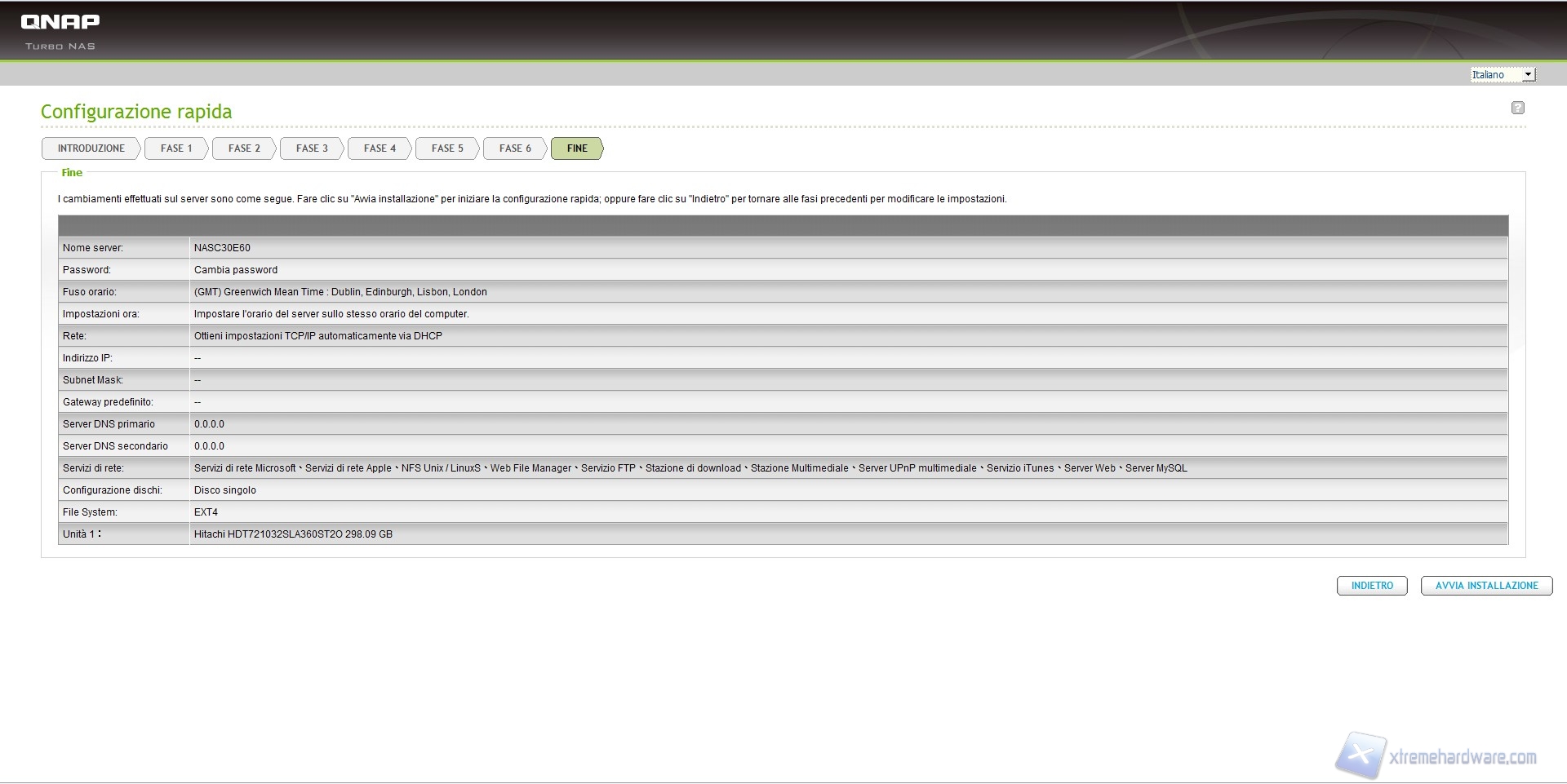Start setup with Avvia Installazione button
Screen dimensions: 1567x784
pos(1486,586)
